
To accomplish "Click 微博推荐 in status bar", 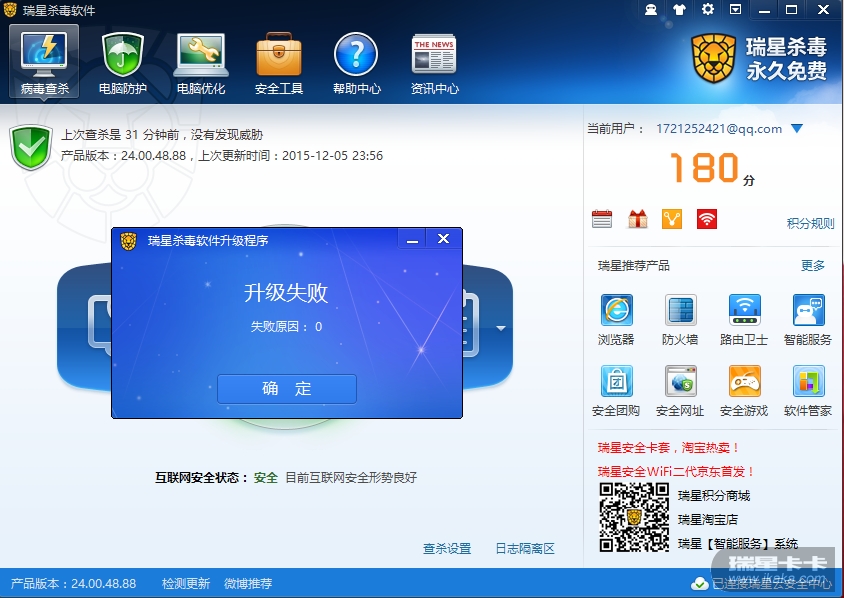I will 248,583.
